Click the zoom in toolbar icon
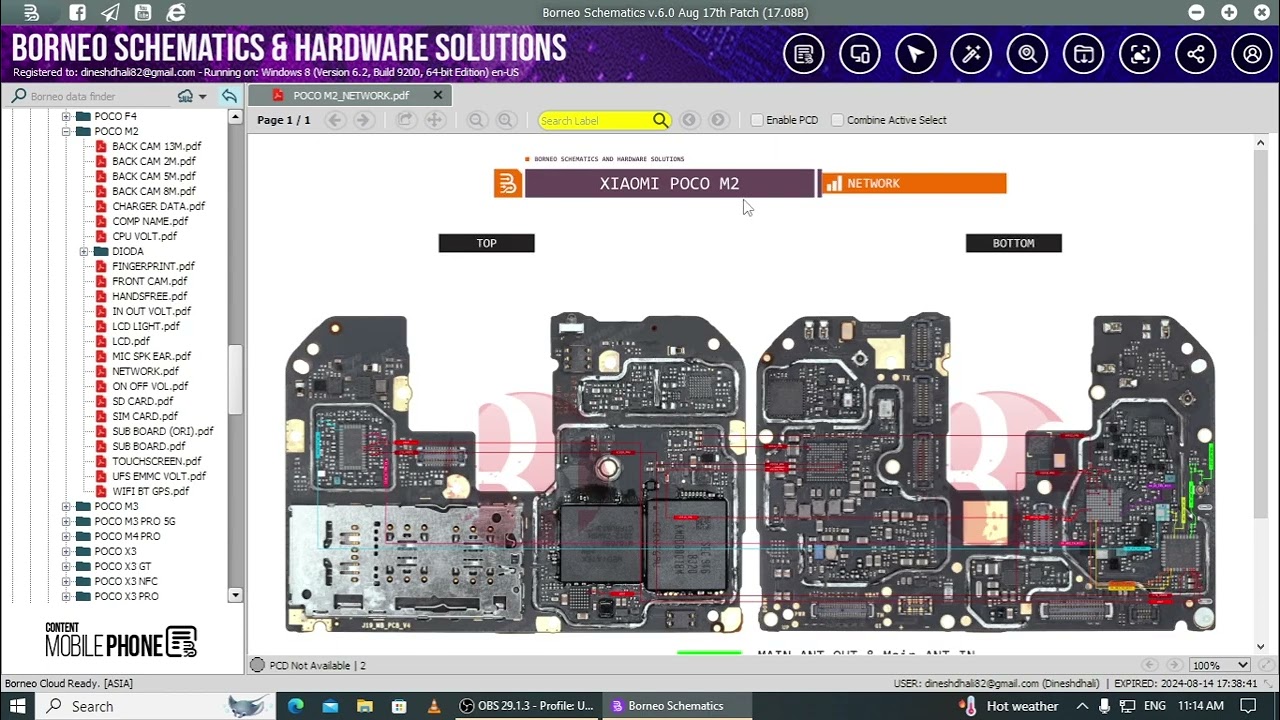 coord(506,120)
